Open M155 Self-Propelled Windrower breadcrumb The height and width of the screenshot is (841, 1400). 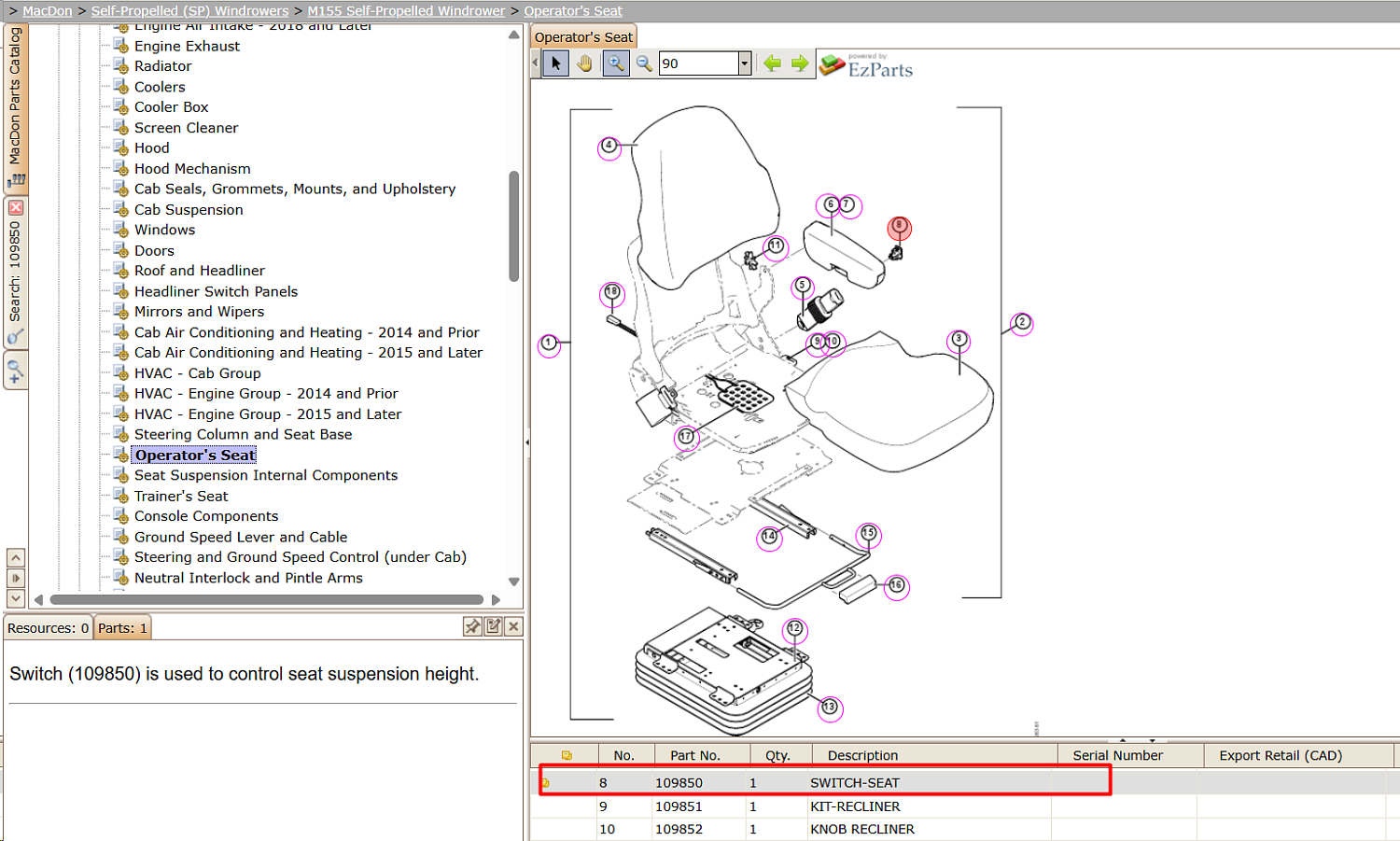406,11
